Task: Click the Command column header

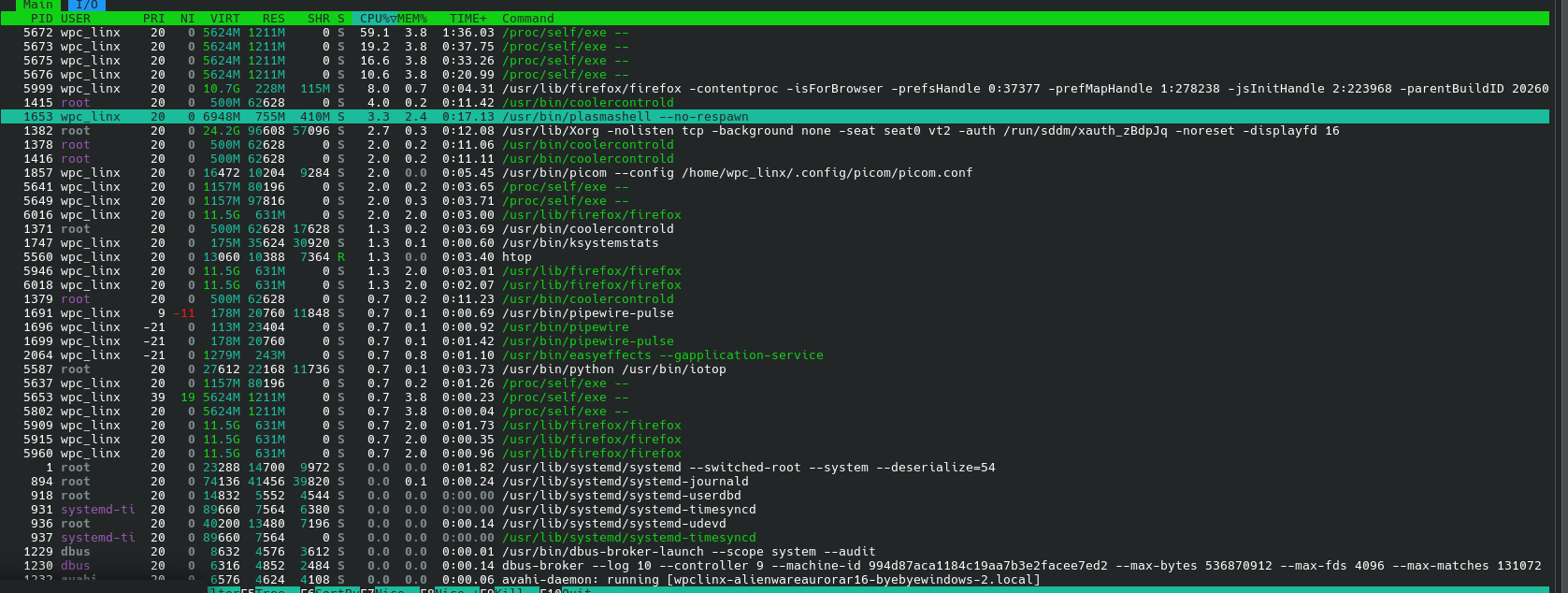Action: coord(527,19)
